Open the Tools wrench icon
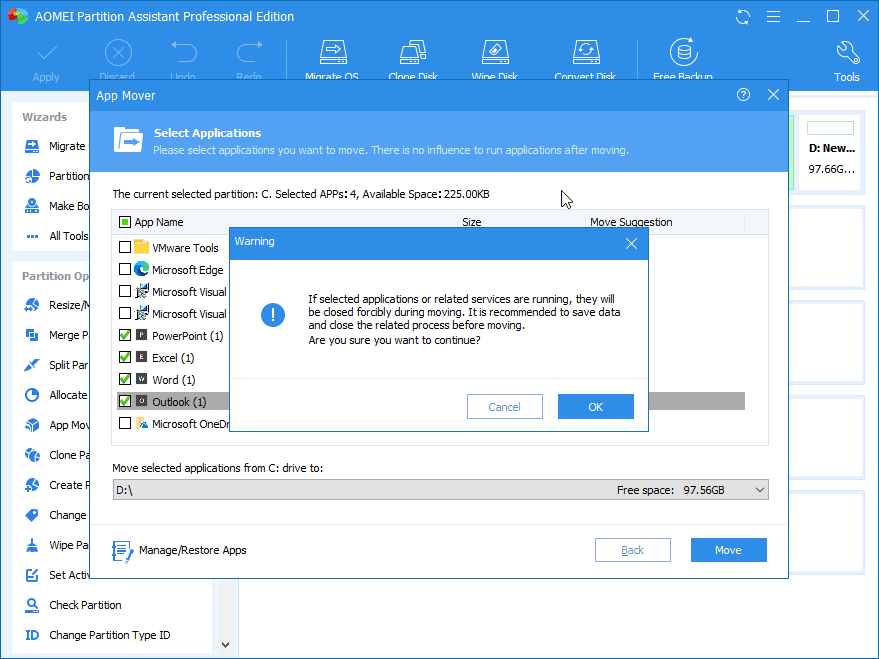Image resolution: width=879 pixels, height=659 pixels. [x=846, y=54]
